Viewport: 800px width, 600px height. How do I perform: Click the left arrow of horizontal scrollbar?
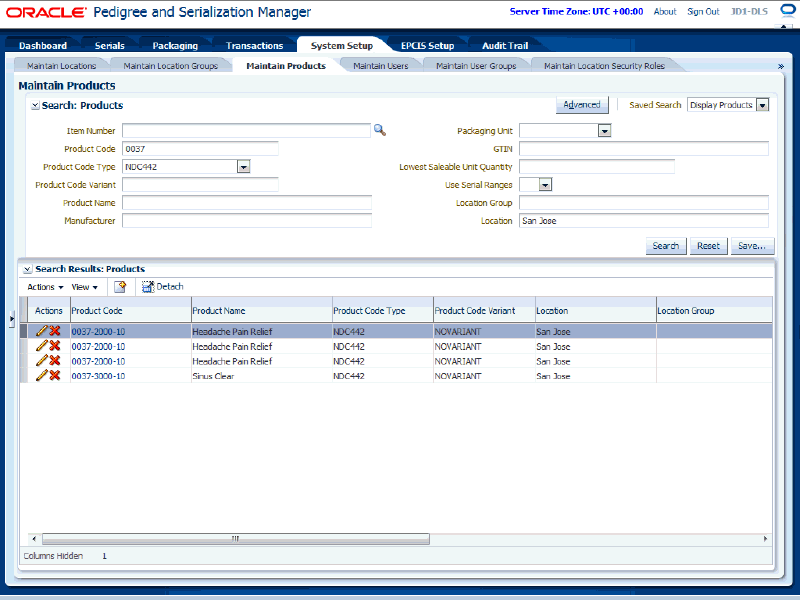coord(34,539)
